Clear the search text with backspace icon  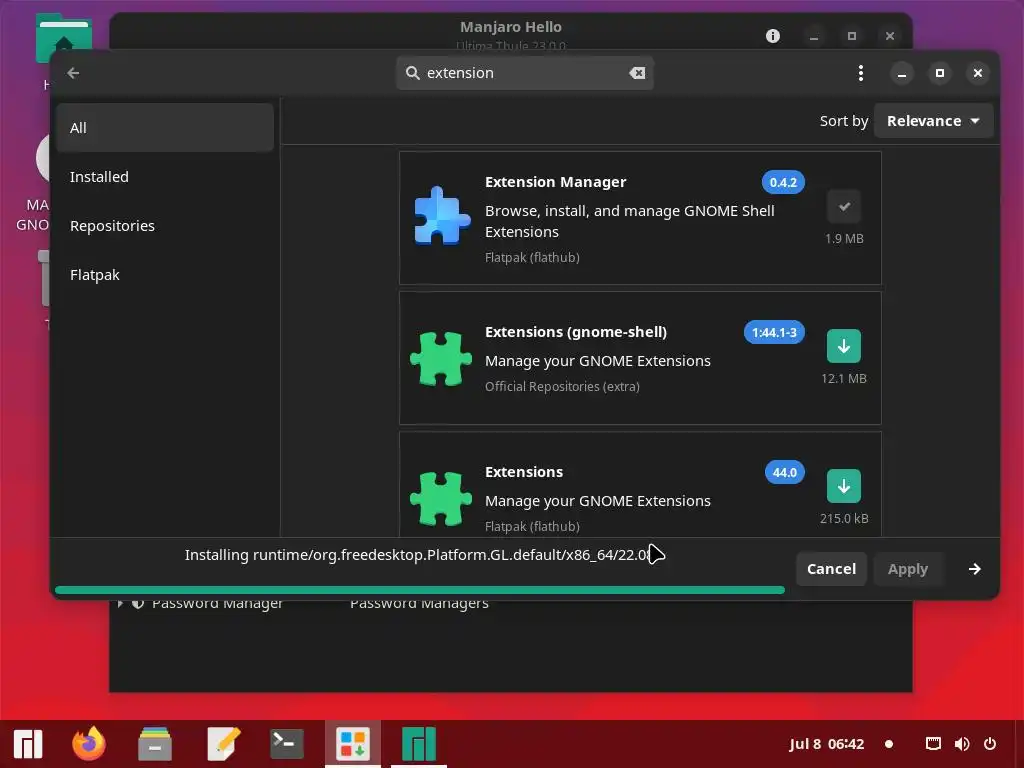tap(637, 73)
